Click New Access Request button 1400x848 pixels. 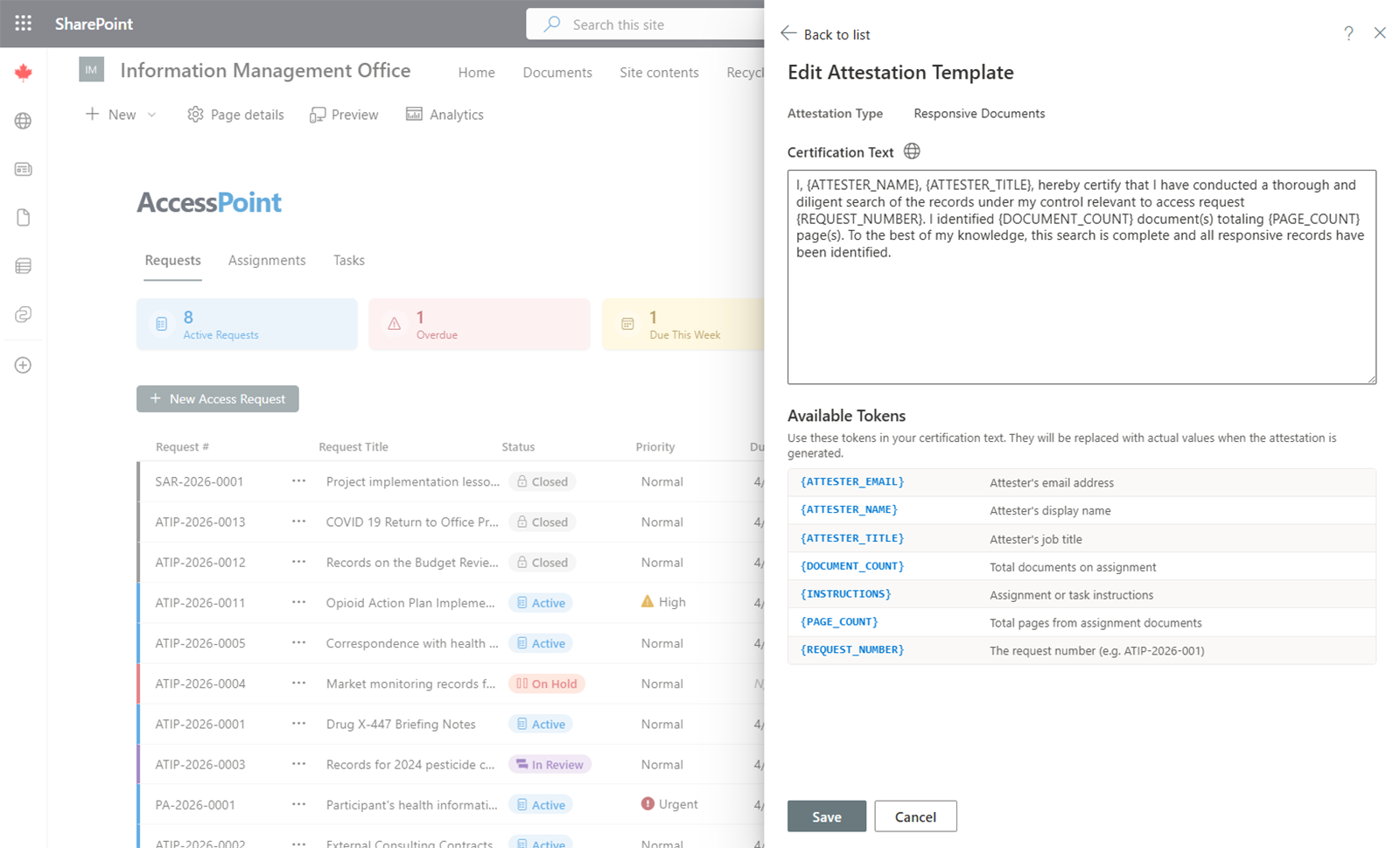(x=217, y=399)
